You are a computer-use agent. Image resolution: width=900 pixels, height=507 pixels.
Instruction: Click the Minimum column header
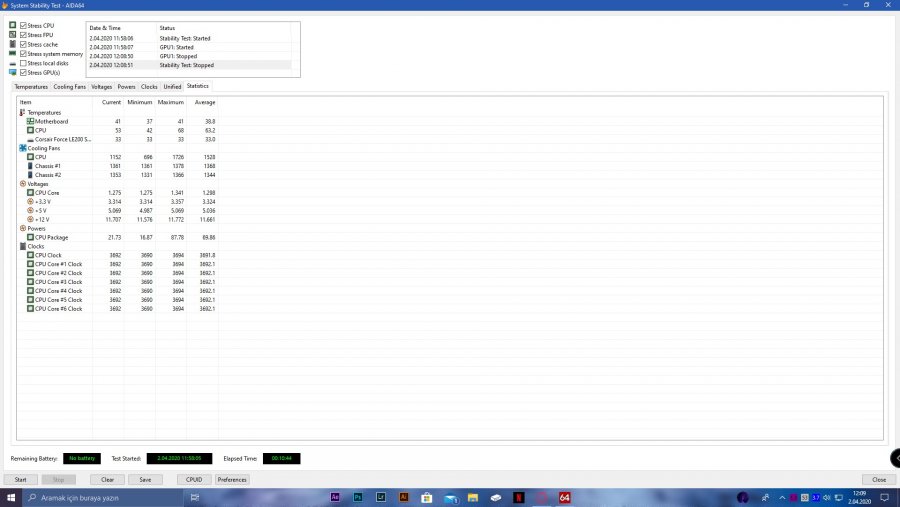(139, 102)
